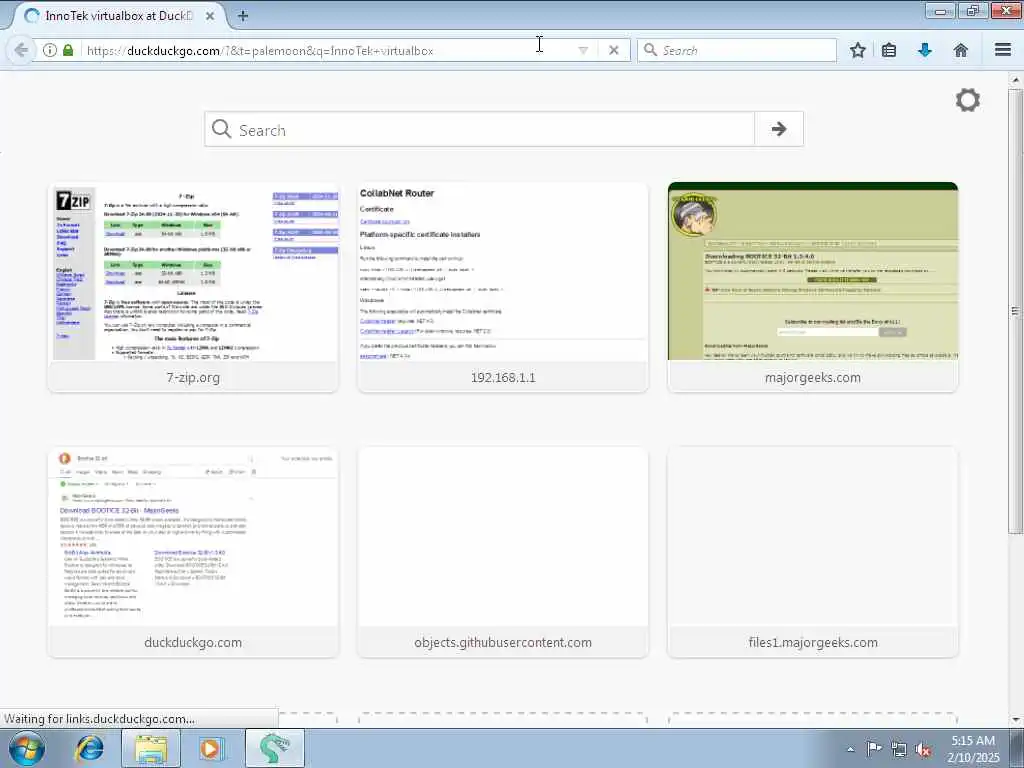Click the scrollbar down arrow
Screen dimensions: 1024x768
[x=1015, y=720]
